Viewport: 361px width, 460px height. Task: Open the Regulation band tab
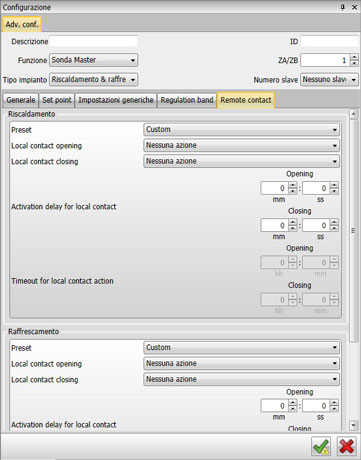(x=187, y=100)
